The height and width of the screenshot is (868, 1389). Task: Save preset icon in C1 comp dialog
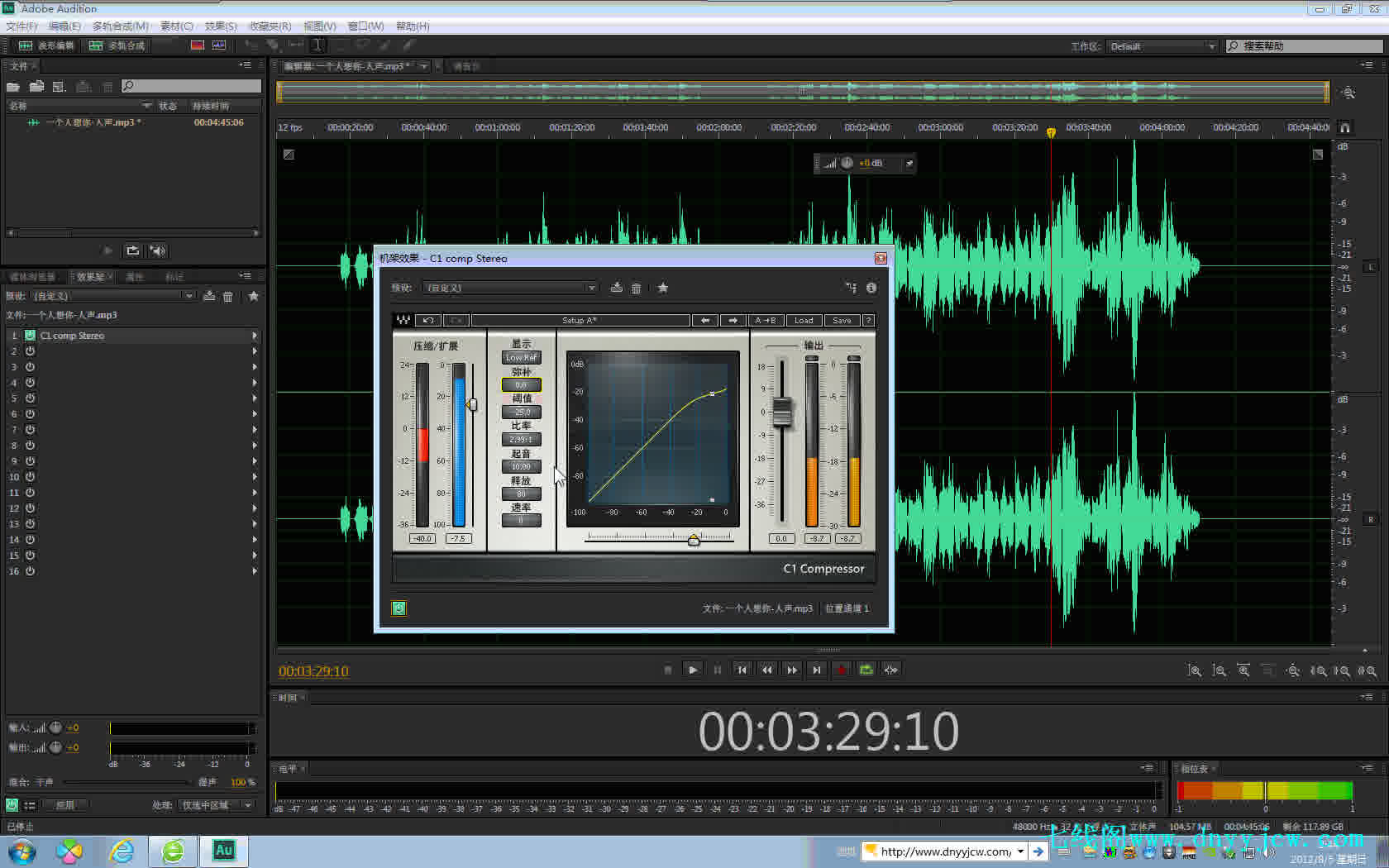coord(616,288)
